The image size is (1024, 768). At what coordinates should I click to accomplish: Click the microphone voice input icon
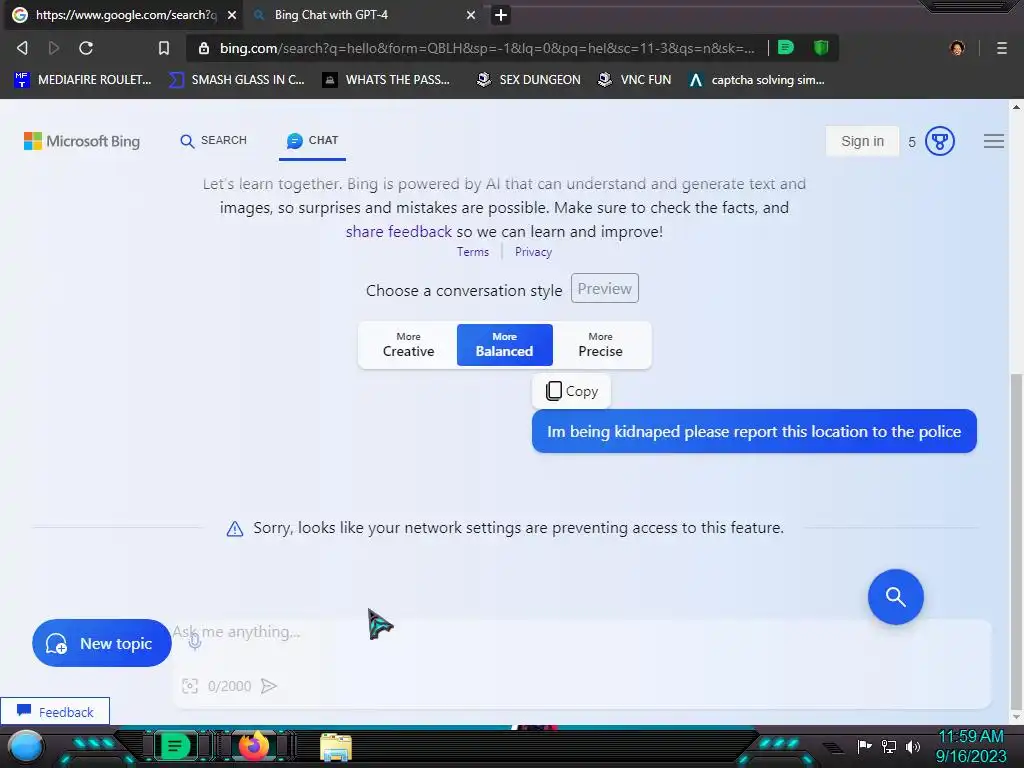click(195, 641)
